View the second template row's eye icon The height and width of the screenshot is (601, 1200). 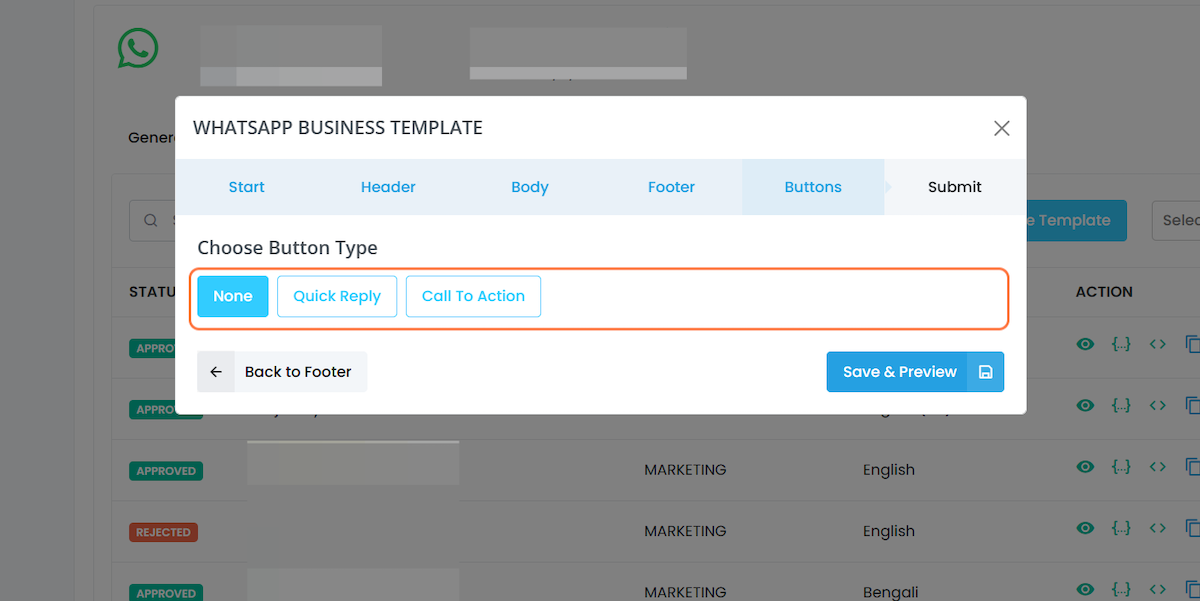click(x=1085, y=405)
